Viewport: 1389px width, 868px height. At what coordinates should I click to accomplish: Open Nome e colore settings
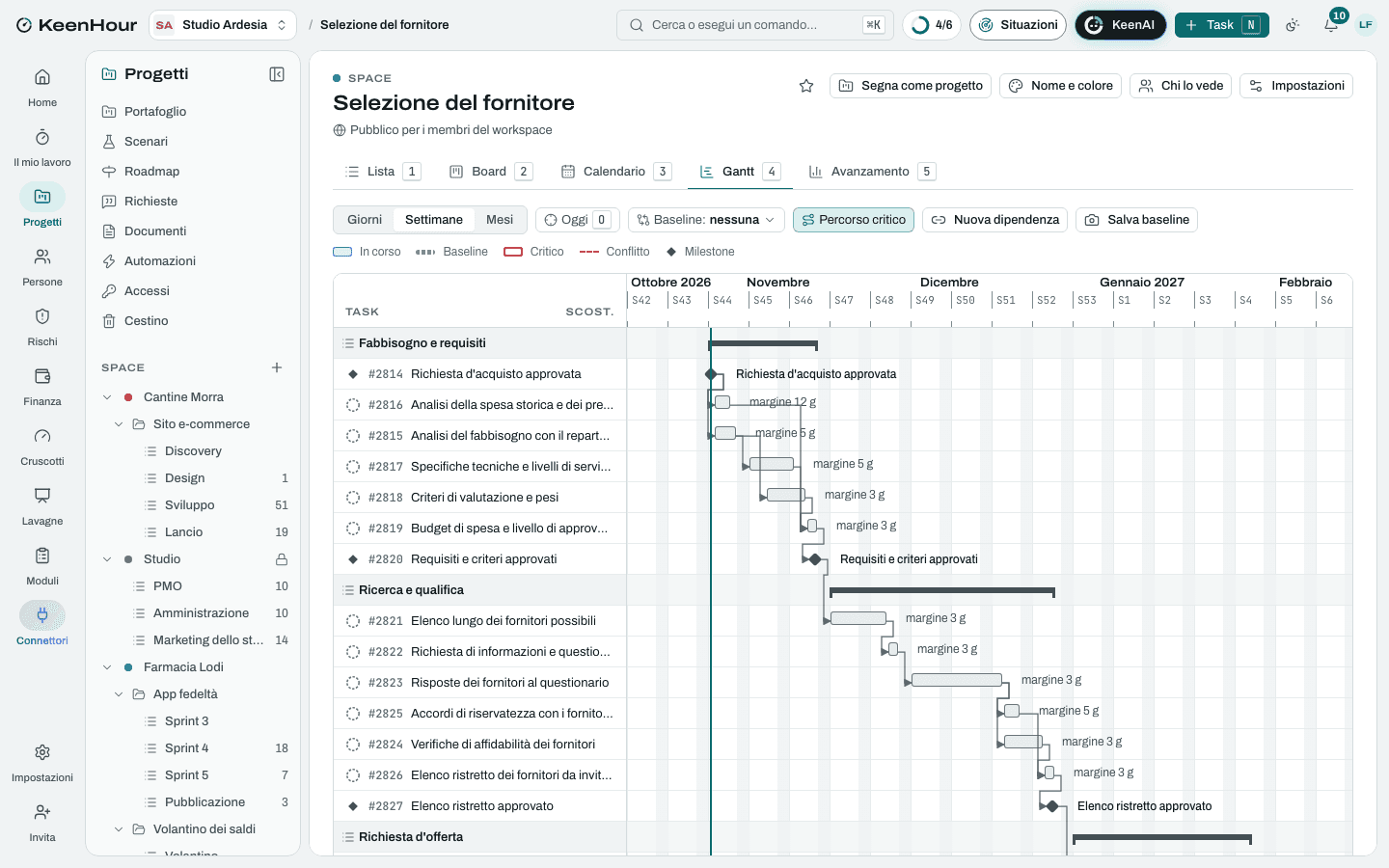point(1060,86)
